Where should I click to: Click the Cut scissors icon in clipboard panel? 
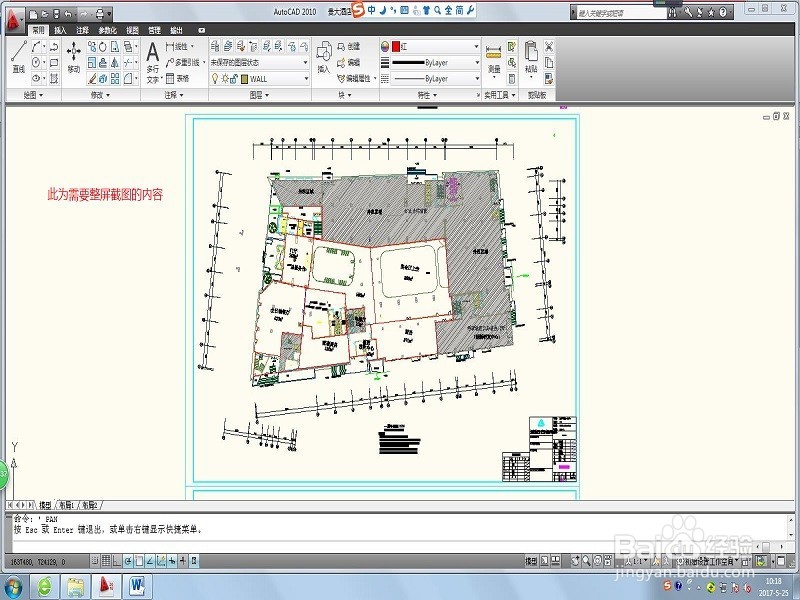click(x=549, y=47)
